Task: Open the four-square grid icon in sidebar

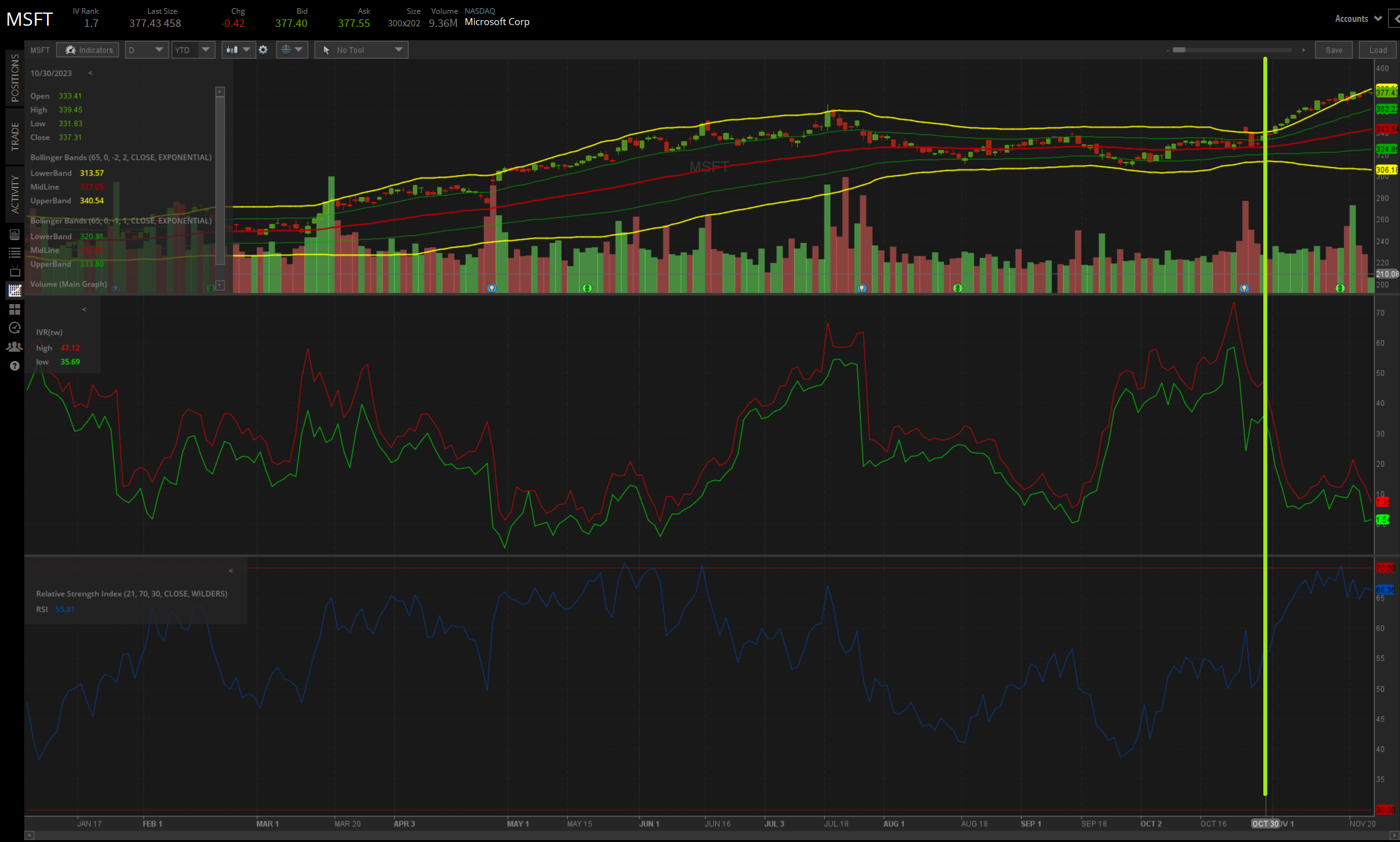Action: point(14,309)
